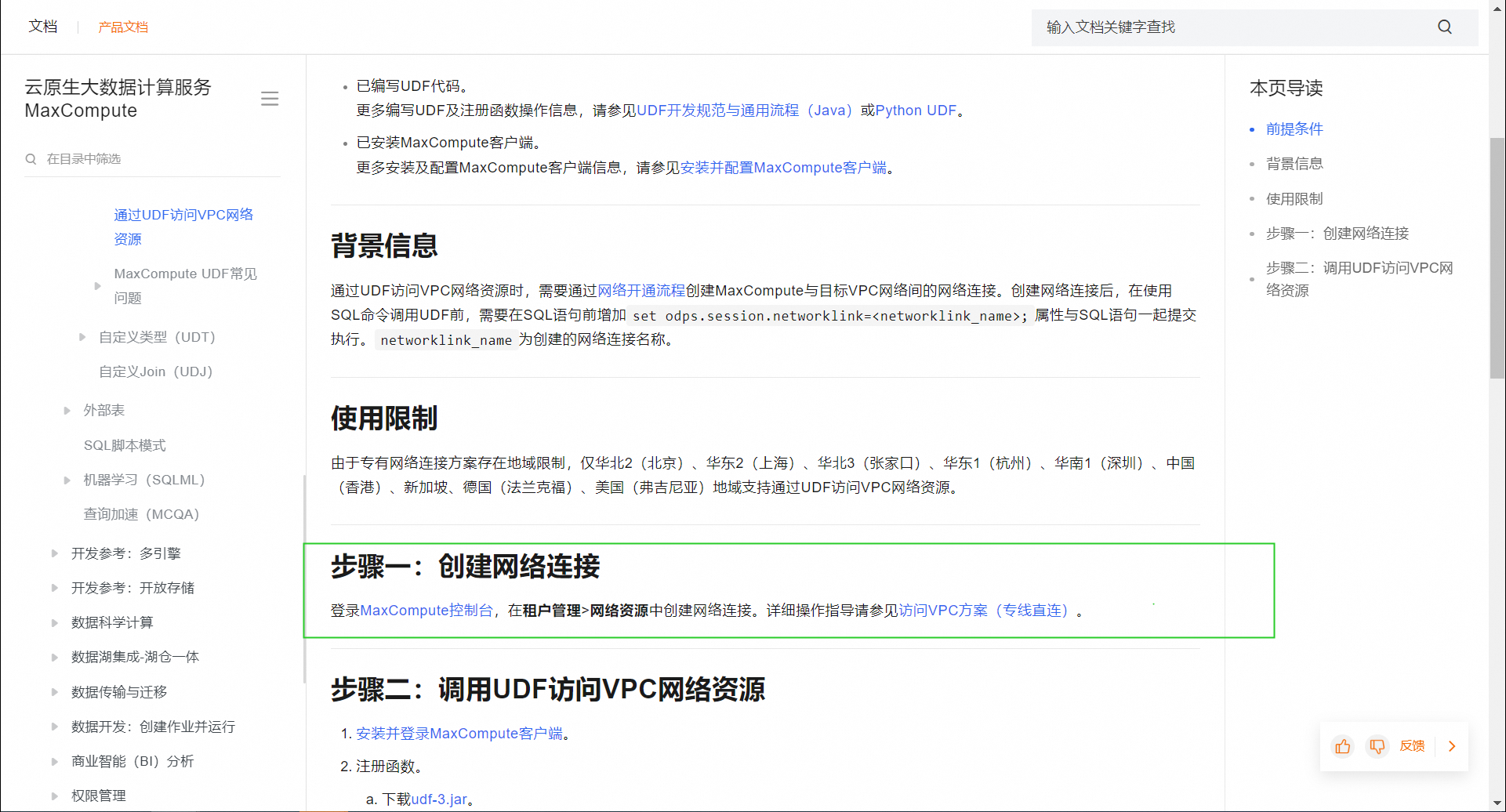The width and height of the screenshot is (1506, 812).
Task: Toggle the sidebar hamburger menu icon
Action: tap(270, 99)
